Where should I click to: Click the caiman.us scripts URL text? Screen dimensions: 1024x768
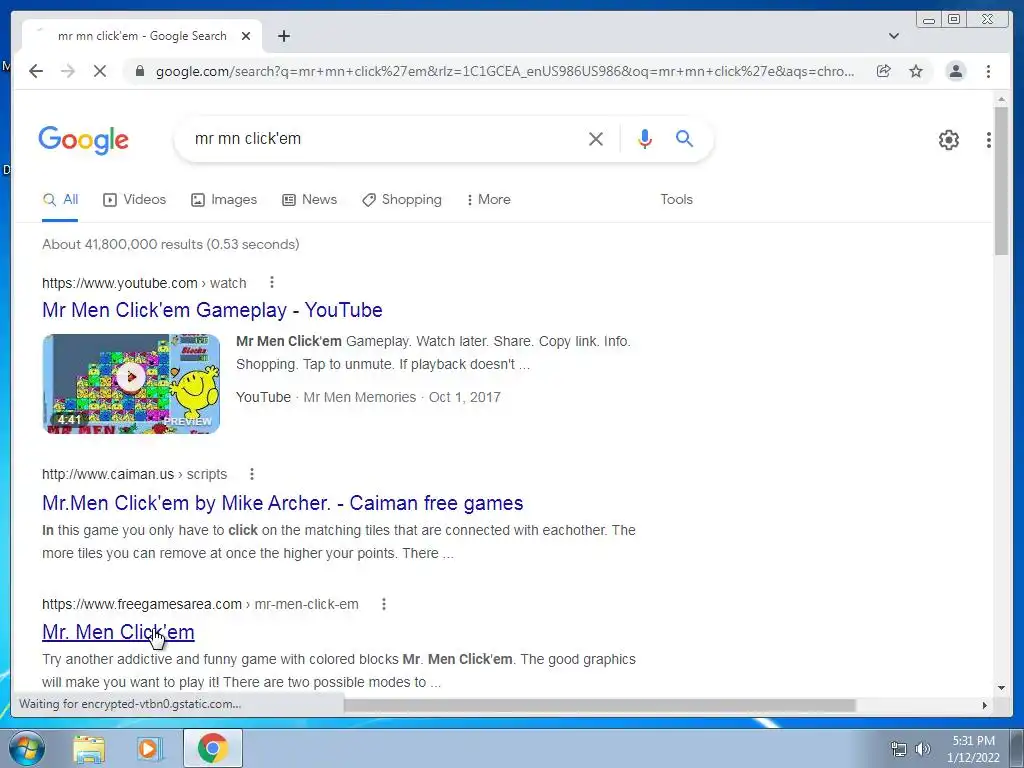(x=135, y=474)
